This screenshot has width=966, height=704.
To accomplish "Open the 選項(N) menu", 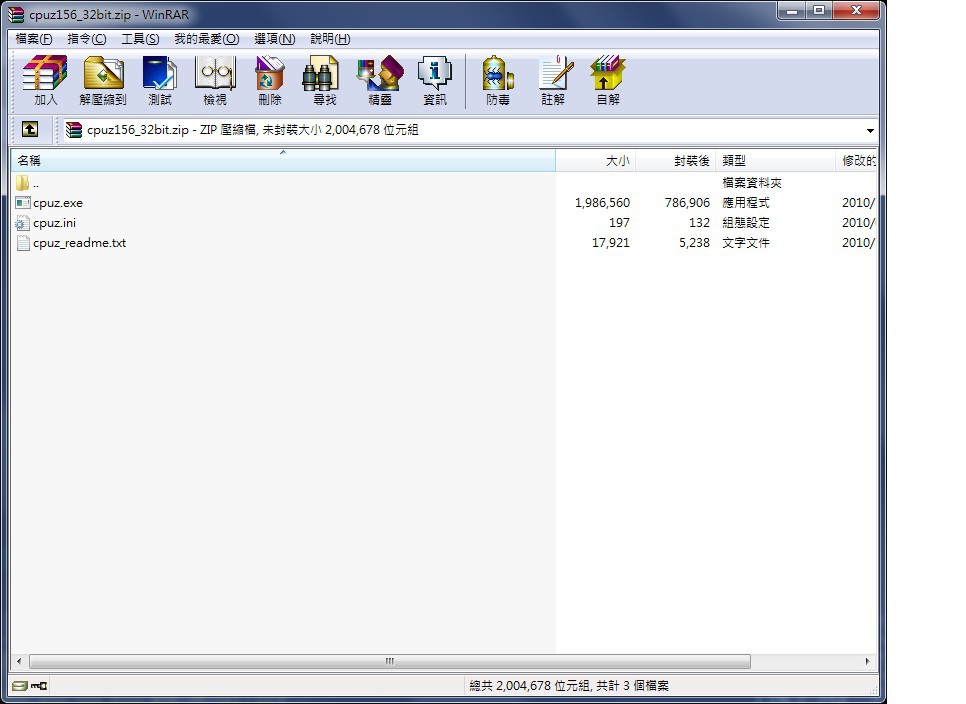I will pos(275,39).
